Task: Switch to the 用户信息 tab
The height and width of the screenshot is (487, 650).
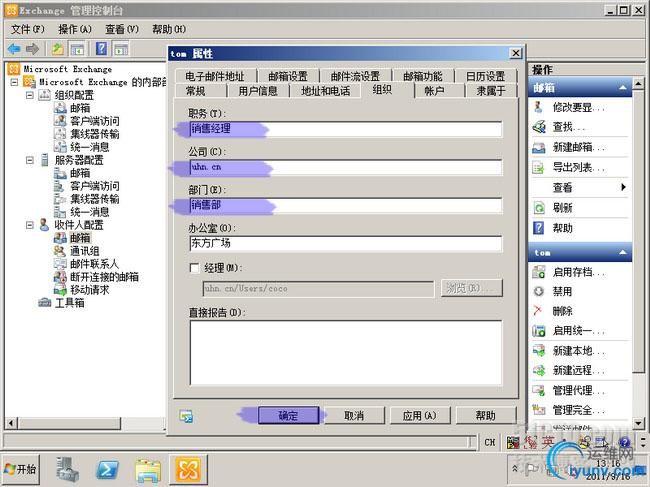Action: pos(258,91)
